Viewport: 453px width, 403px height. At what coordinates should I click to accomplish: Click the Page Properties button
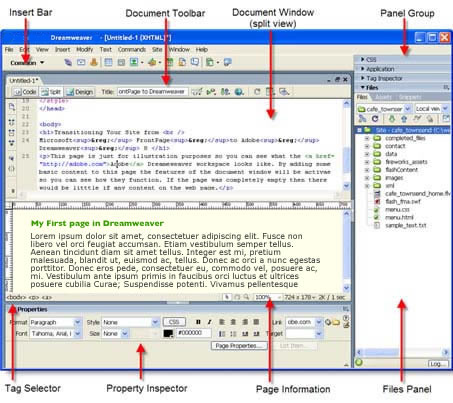[239, 346]
